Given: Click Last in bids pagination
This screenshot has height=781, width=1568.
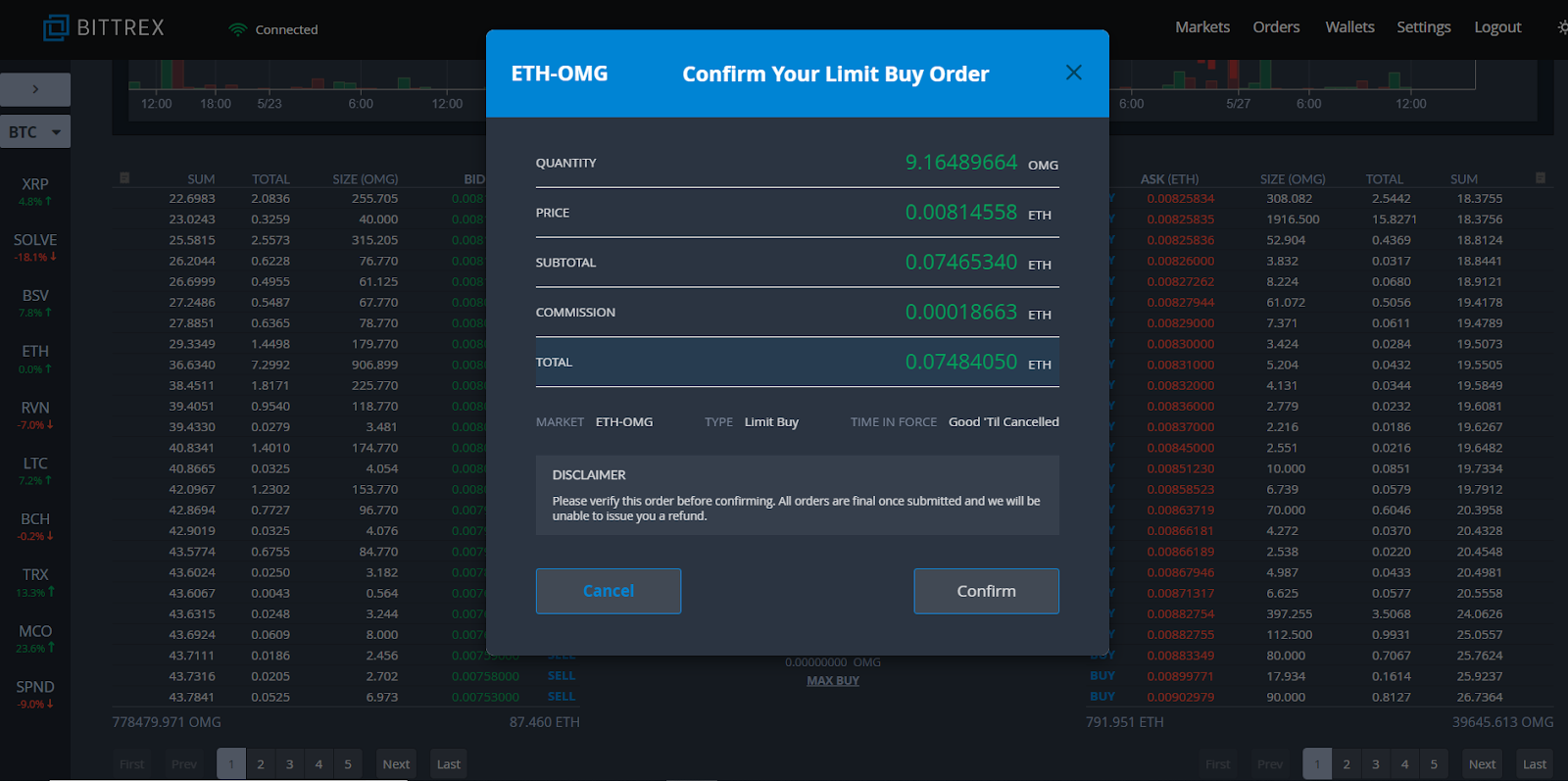Looking at the screenshot, I should click(449, 764).
